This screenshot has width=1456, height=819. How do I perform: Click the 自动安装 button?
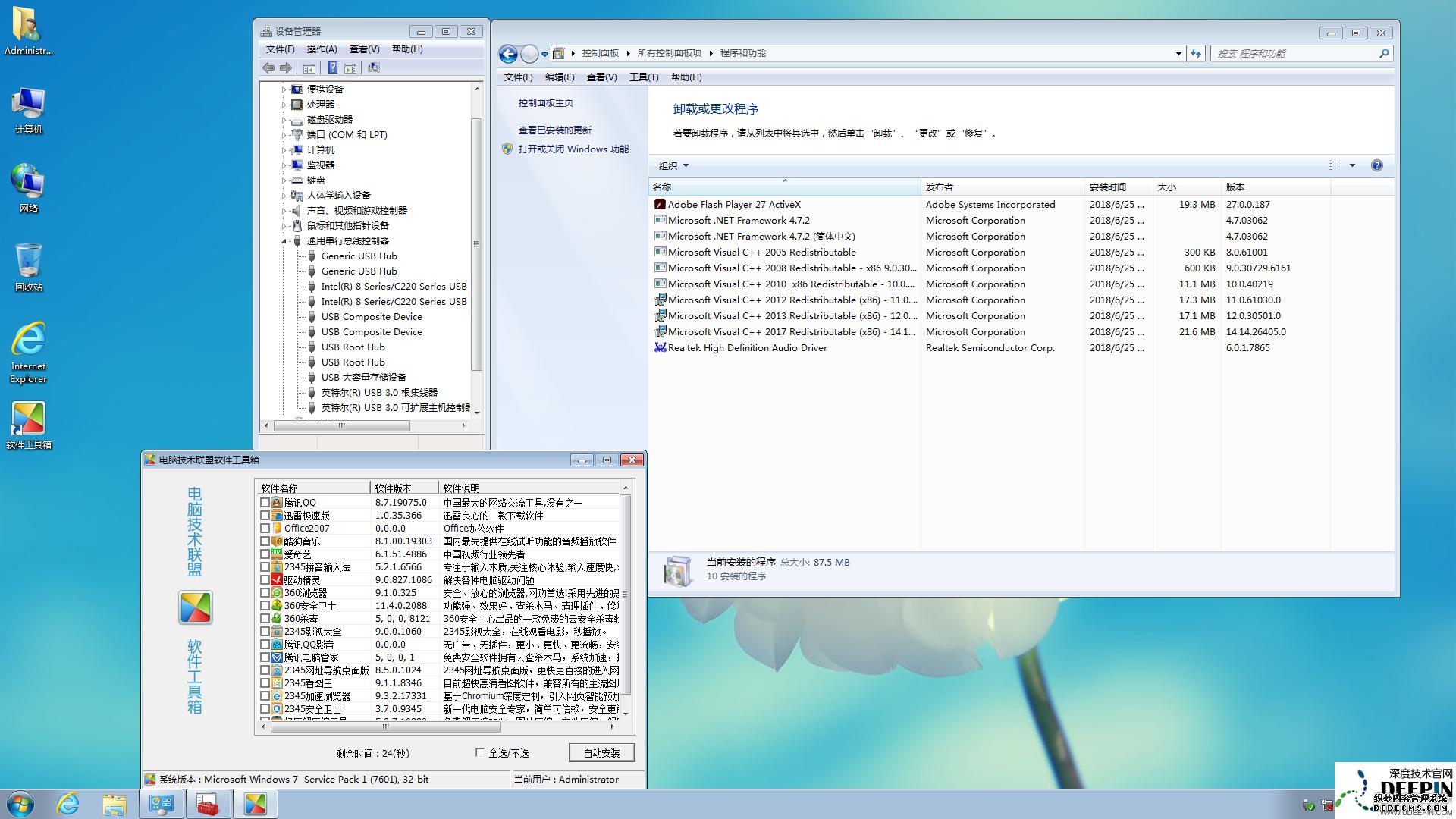tap(601, 753)
